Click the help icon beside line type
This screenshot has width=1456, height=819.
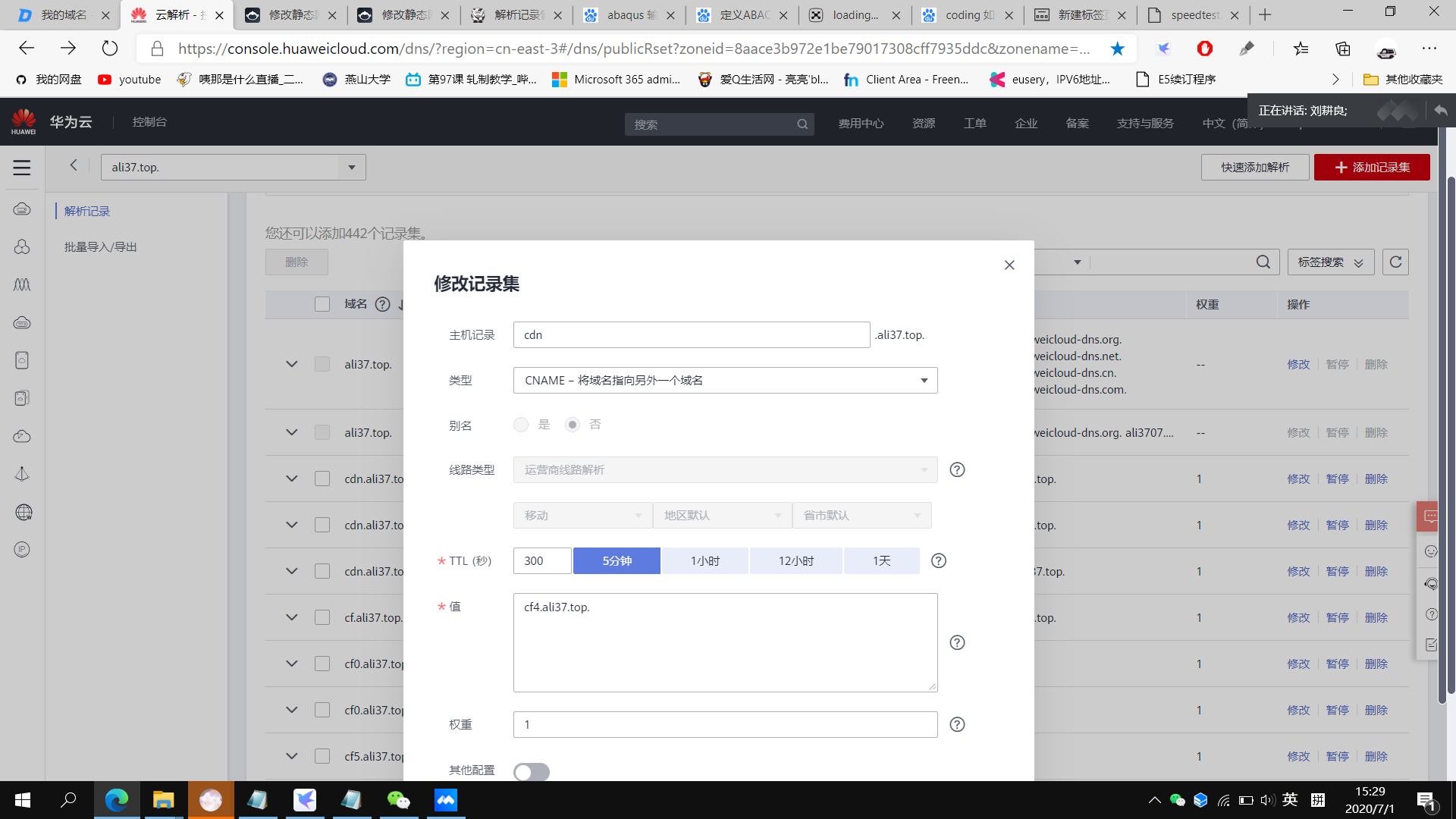(957, 470)
